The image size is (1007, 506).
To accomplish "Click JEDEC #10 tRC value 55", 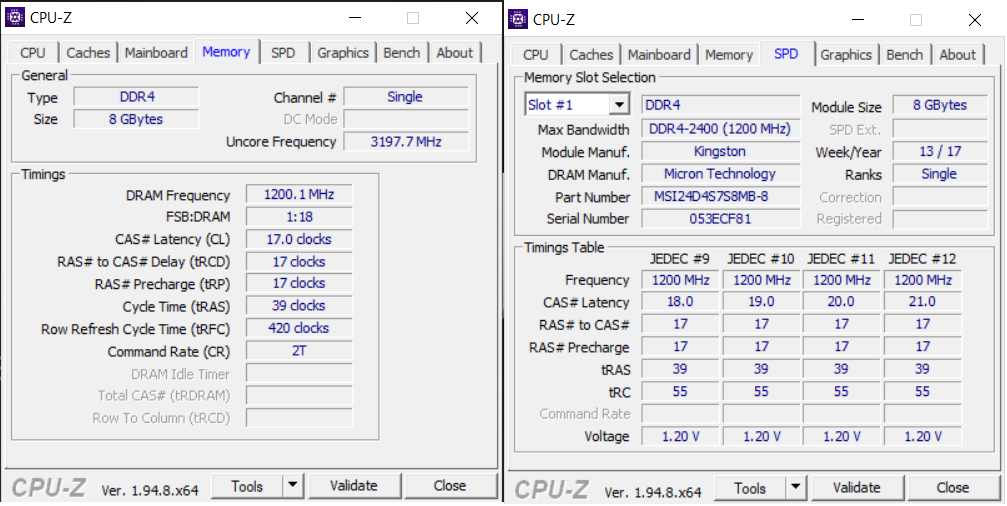I will pyautogui.click(x=761, y=391).
